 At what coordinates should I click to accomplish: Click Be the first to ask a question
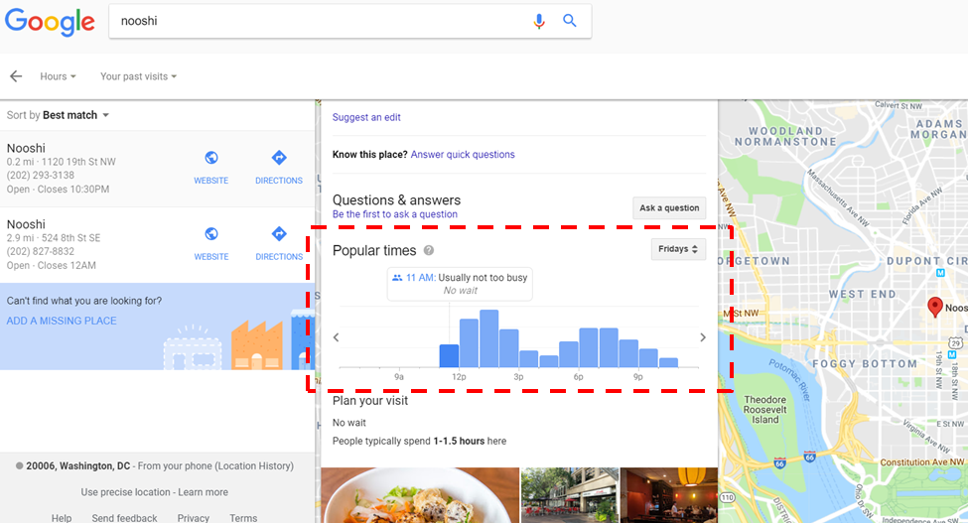click(394, 214)
